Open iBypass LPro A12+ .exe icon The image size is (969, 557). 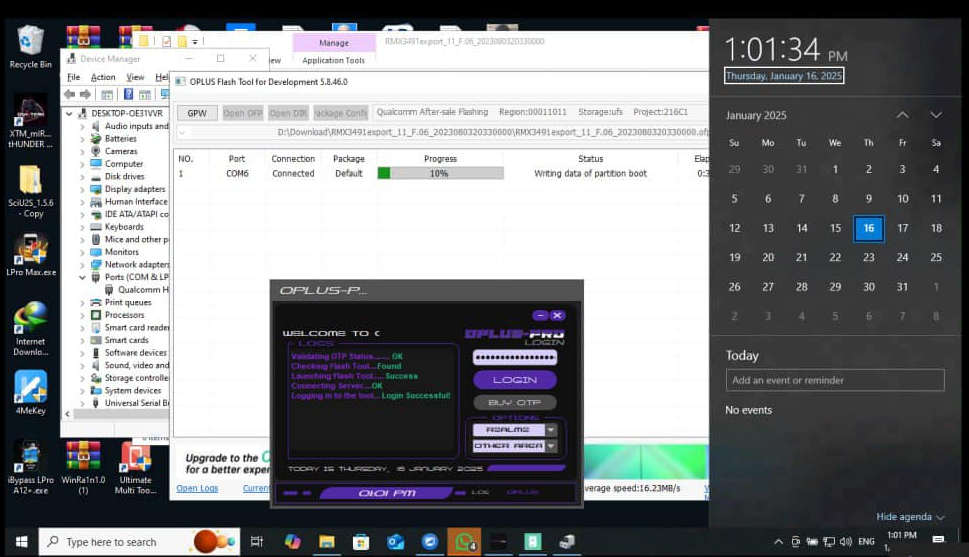click(30, 467)
